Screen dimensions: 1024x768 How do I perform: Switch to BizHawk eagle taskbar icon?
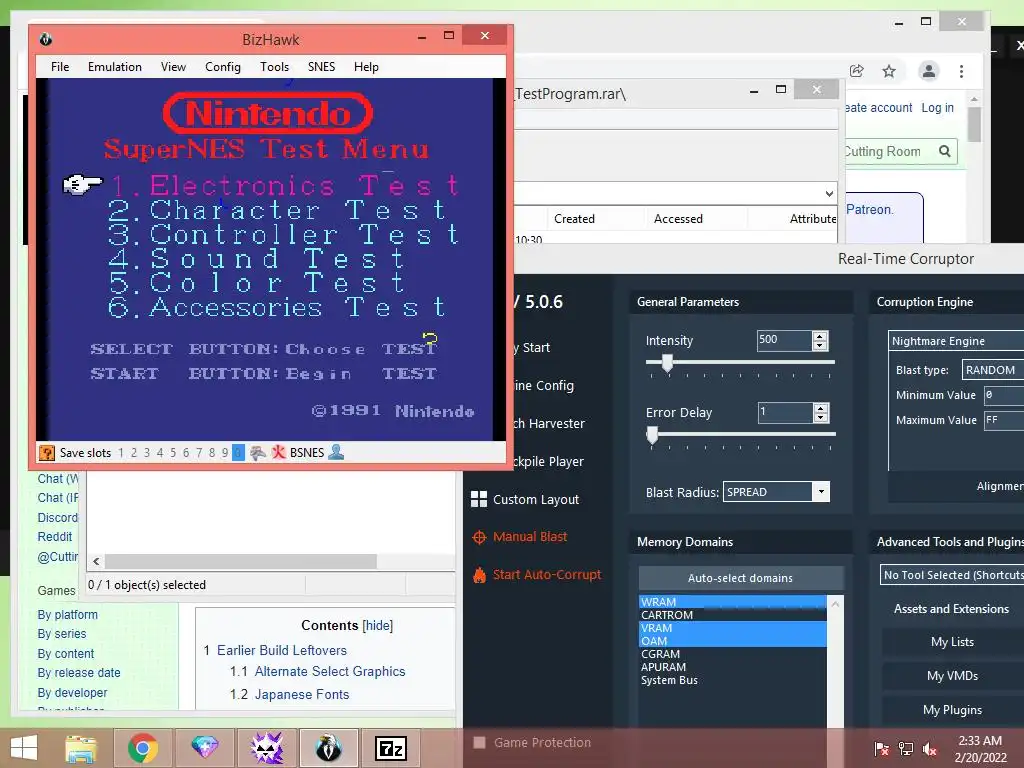click(x=328, y=748)
